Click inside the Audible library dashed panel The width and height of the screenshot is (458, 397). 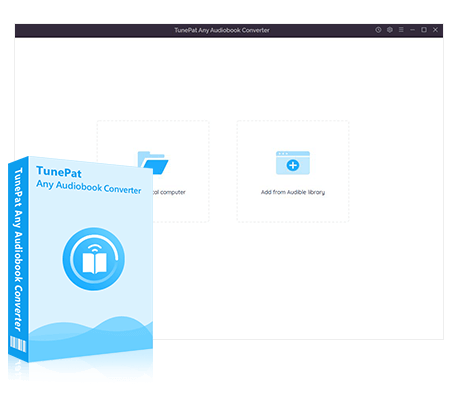pos(293,171)
